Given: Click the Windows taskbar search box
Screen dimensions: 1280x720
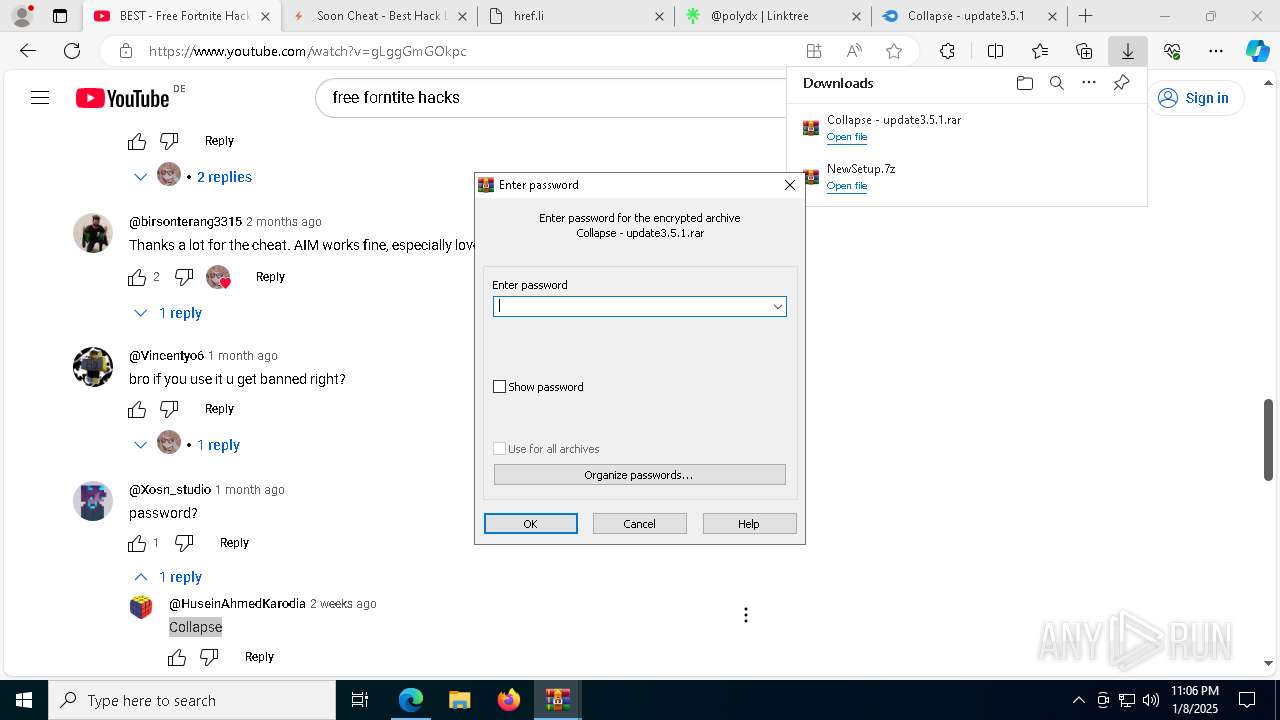Looking at the screenshot, I should tap(192, 700).
